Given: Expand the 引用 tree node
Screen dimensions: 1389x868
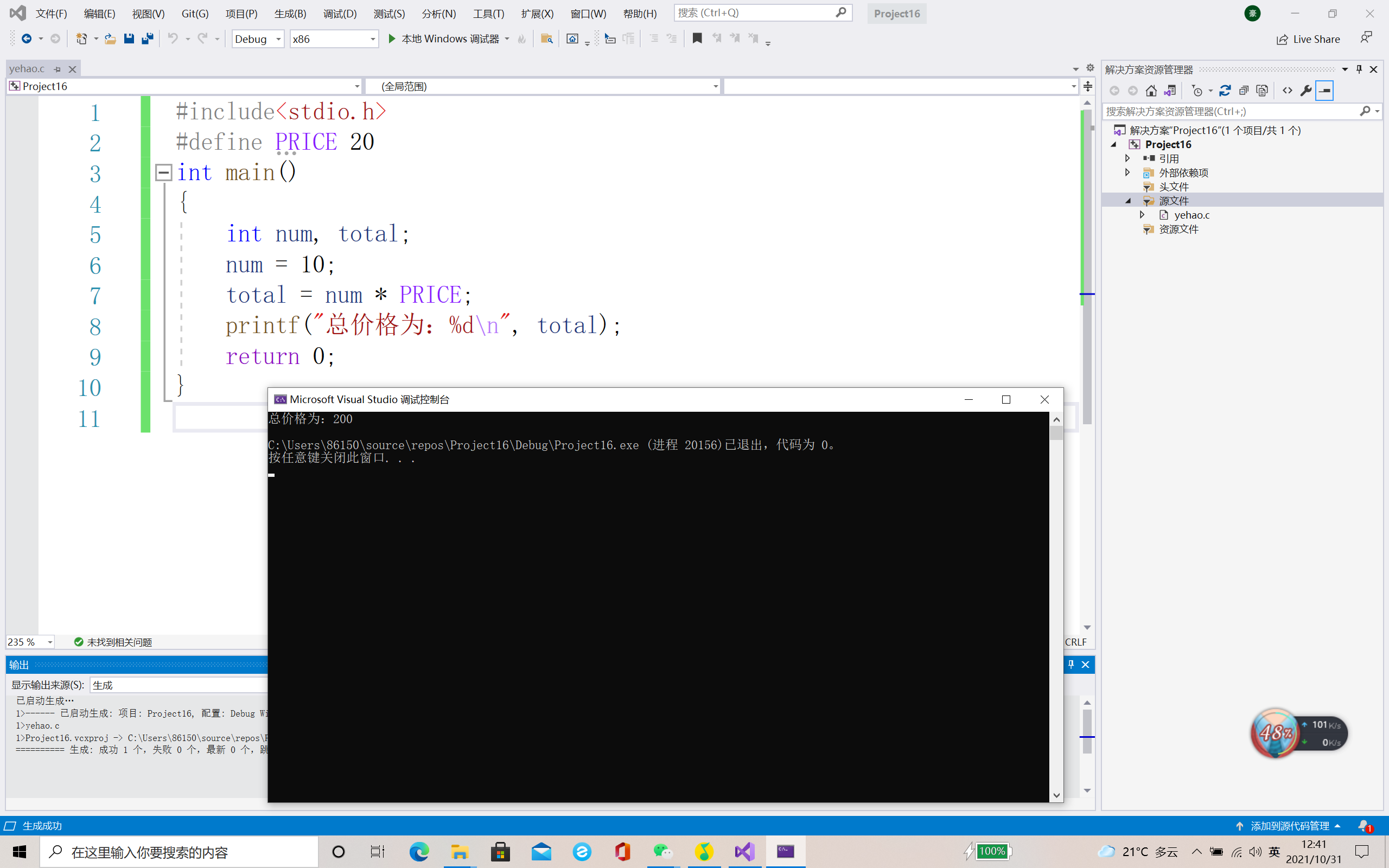Looking at the screenshot, I should [1127, 158].
